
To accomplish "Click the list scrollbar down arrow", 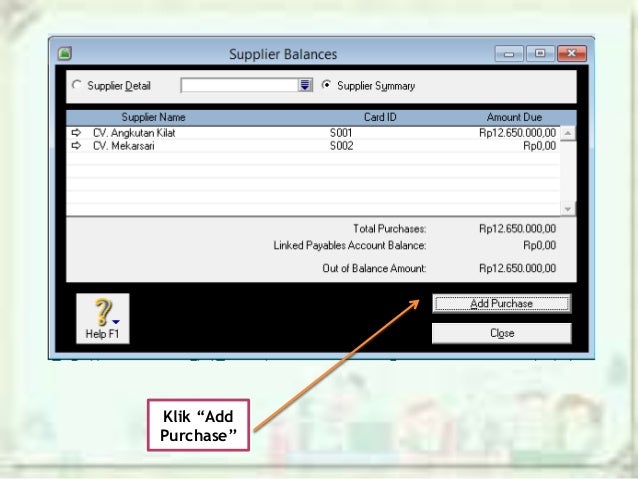I will pyautogui.click(x=568, y=209).
